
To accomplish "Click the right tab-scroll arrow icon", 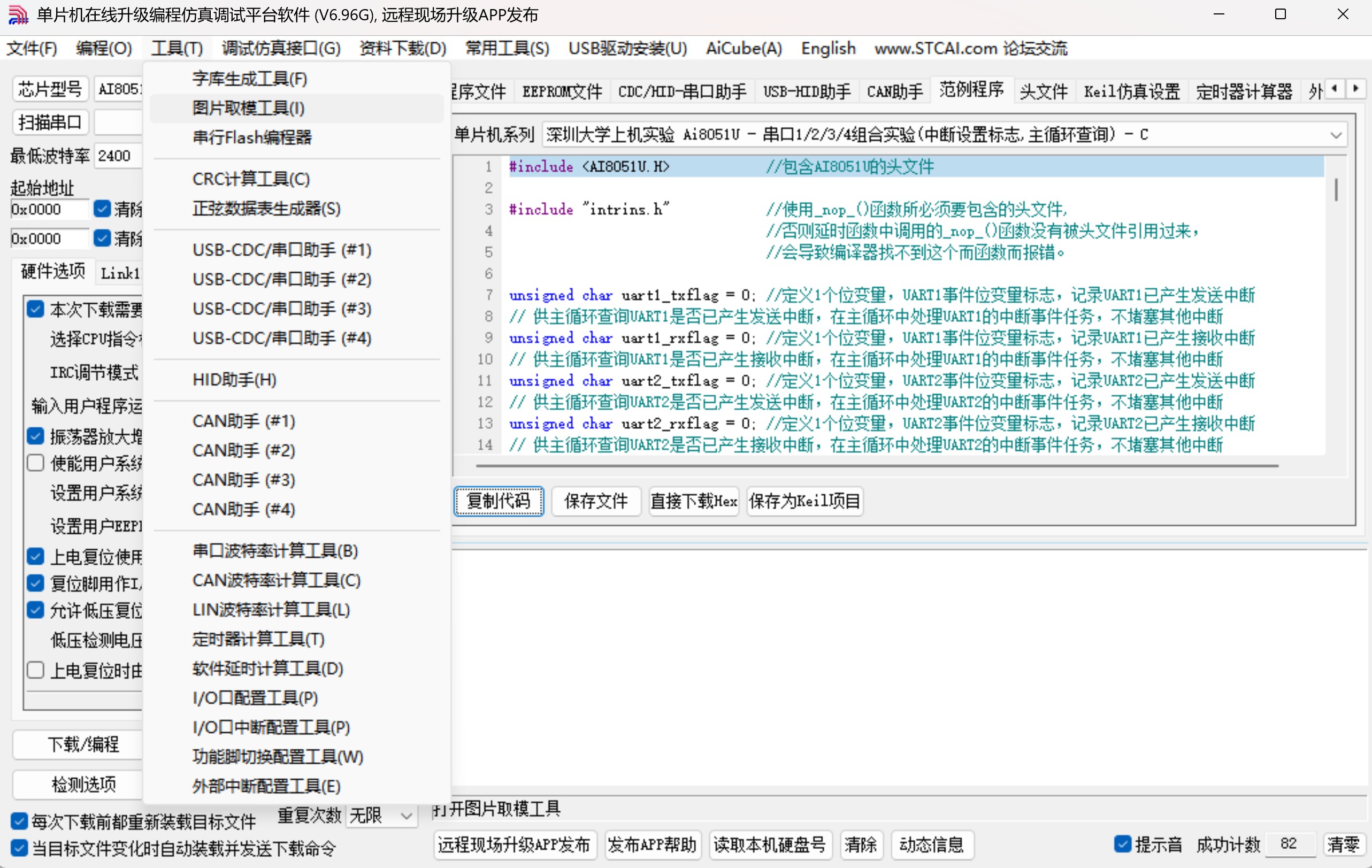I will (x=1356, y=89).
